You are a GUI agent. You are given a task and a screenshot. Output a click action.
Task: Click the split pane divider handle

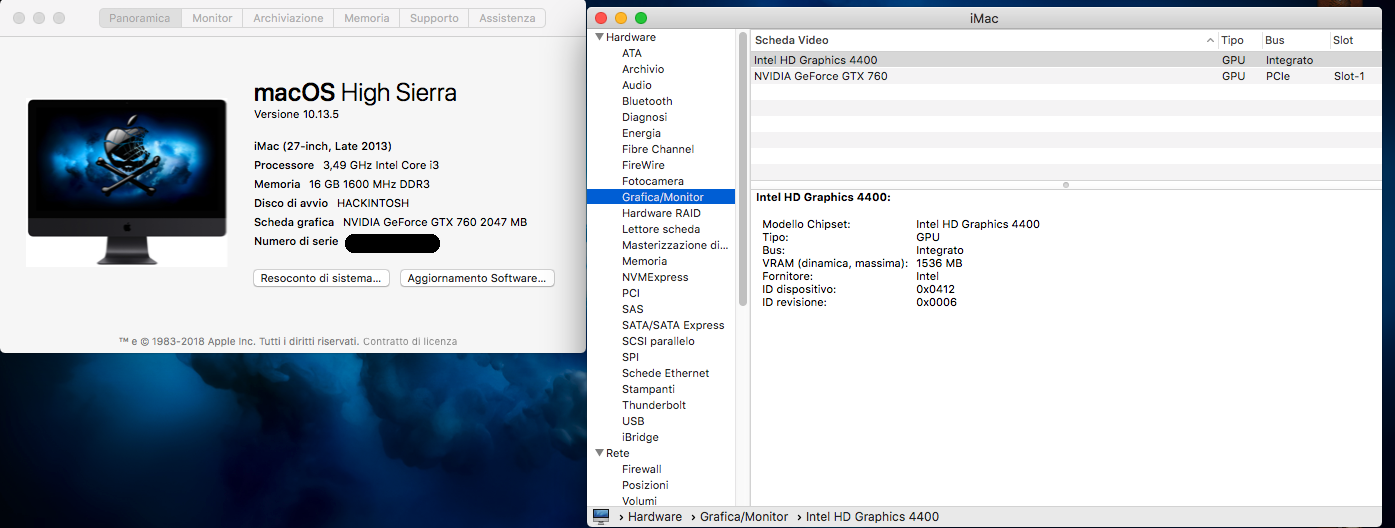click(1066, 184)
